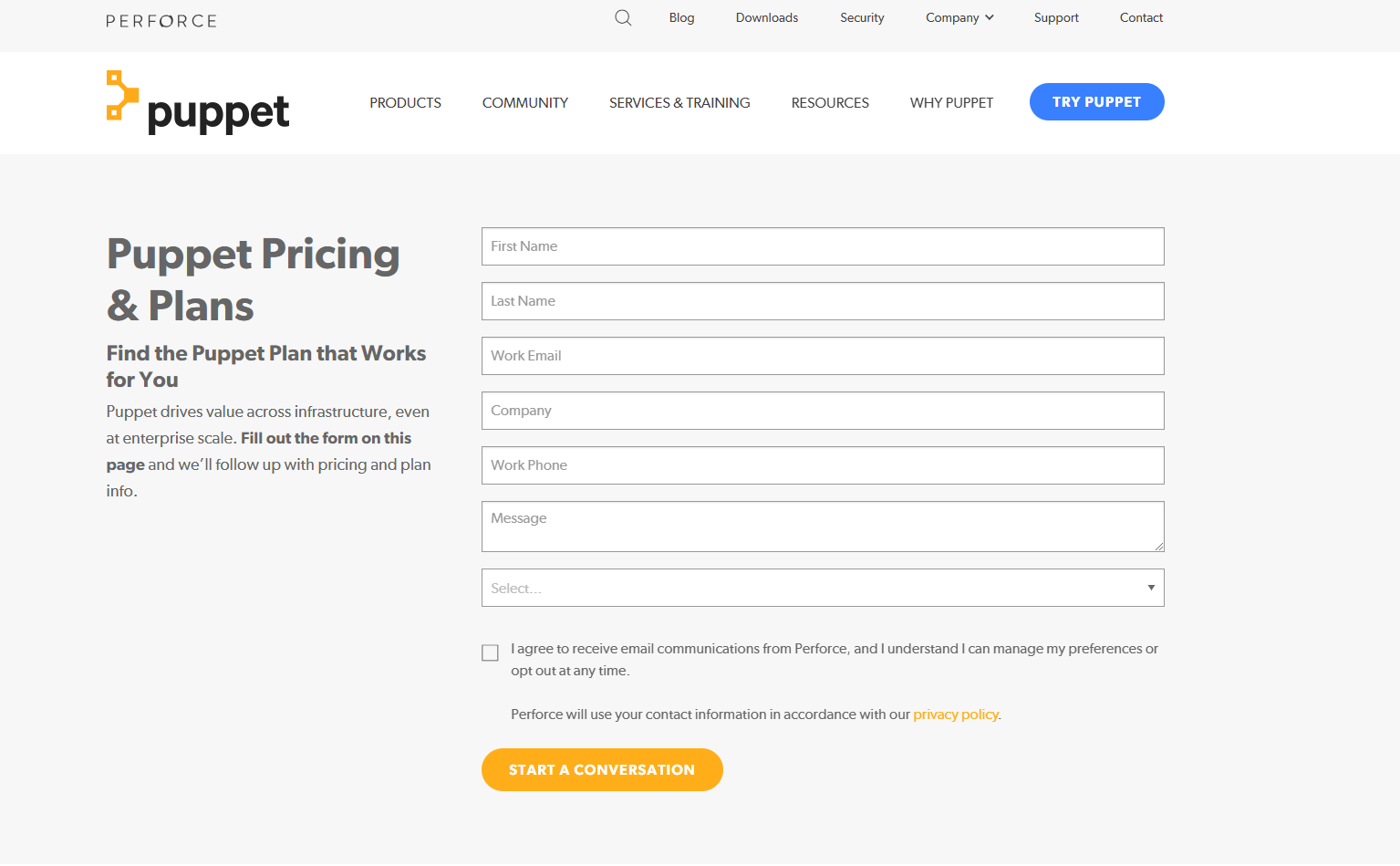Open the Services & Training menu
This screenshot has height=866, width=1400.
pyautogui.click(x=679, y=102)
